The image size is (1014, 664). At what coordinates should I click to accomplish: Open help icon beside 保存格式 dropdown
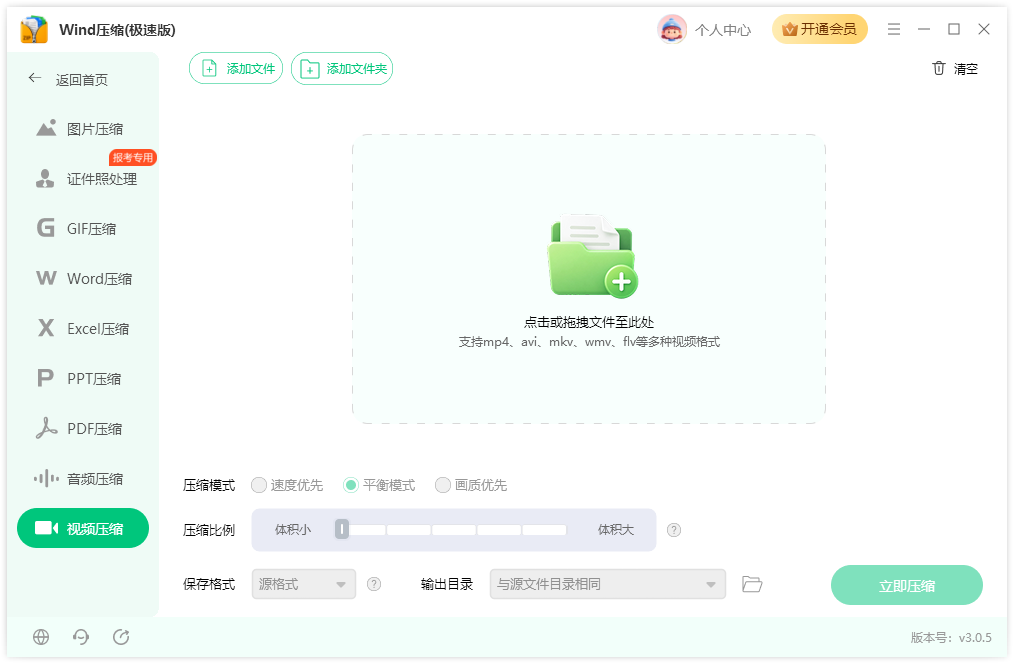(x=374, y=584)
